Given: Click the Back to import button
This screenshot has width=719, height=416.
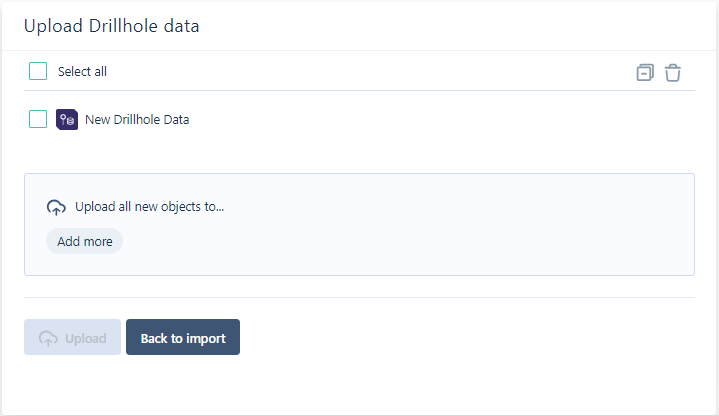Looking at the screenshot, I should tap(183, 337).
